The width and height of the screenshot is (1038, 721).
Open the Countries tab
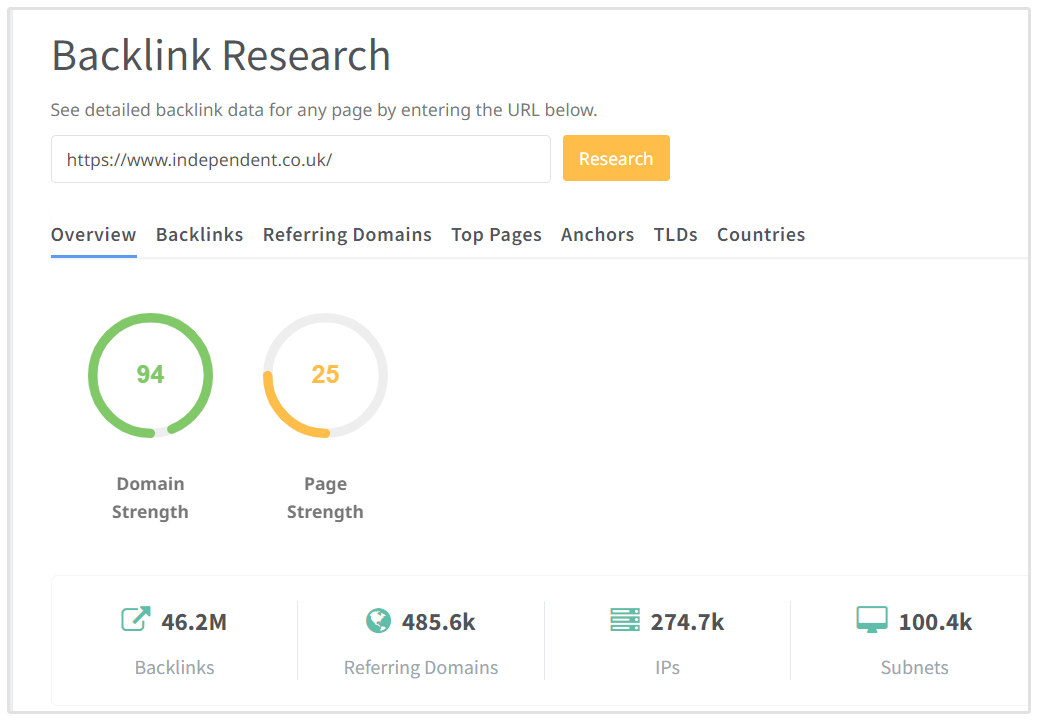pos(760,235)
